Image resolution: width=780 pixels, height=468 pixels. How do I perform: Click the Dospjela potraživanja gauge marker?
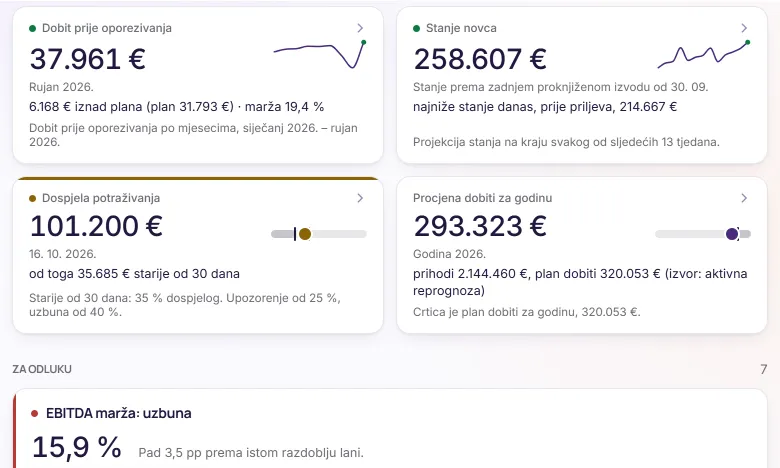tap(305, 234)
